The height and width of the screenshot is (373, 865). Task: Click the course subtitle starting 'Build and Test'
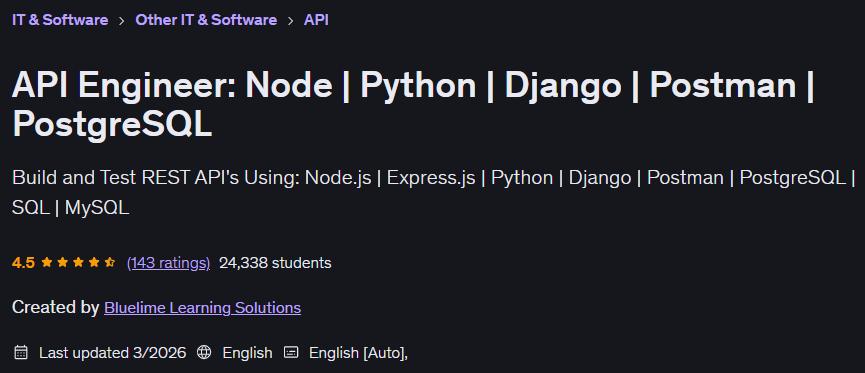[x=434, y=193]
